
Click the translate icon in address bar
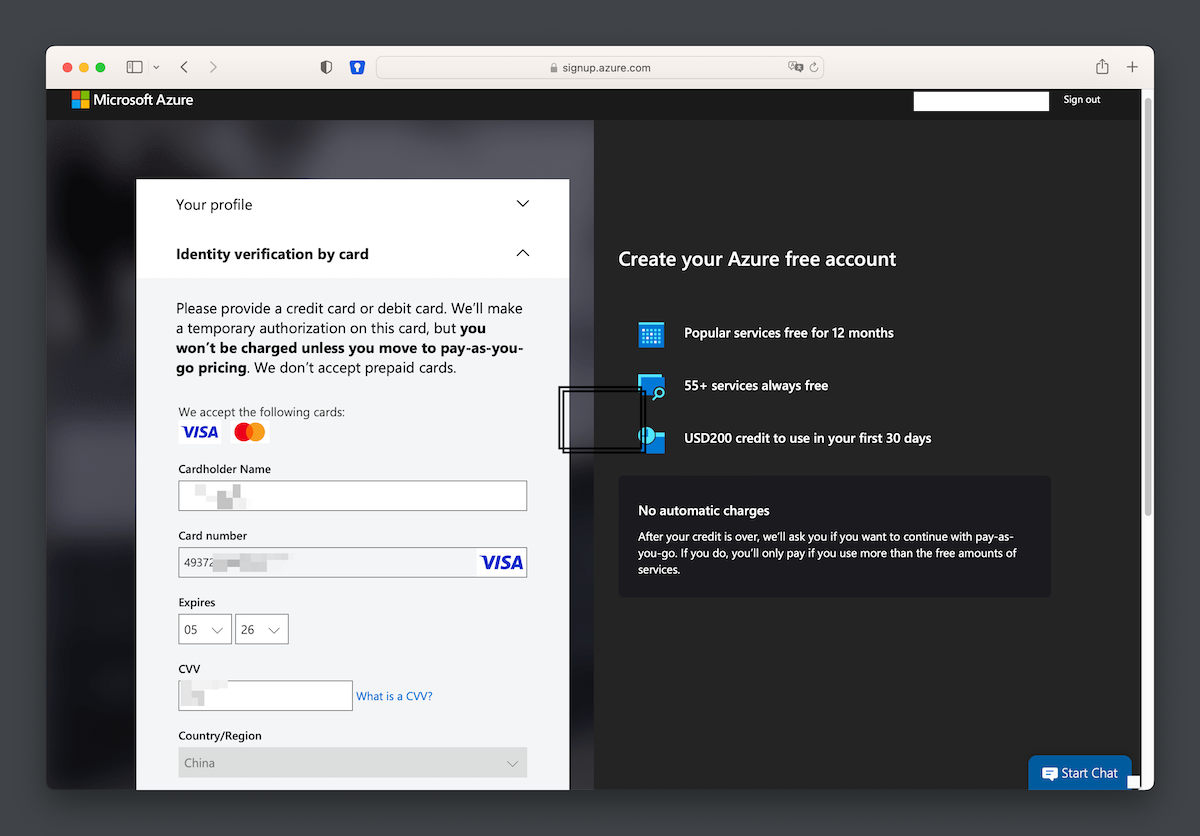796,67
